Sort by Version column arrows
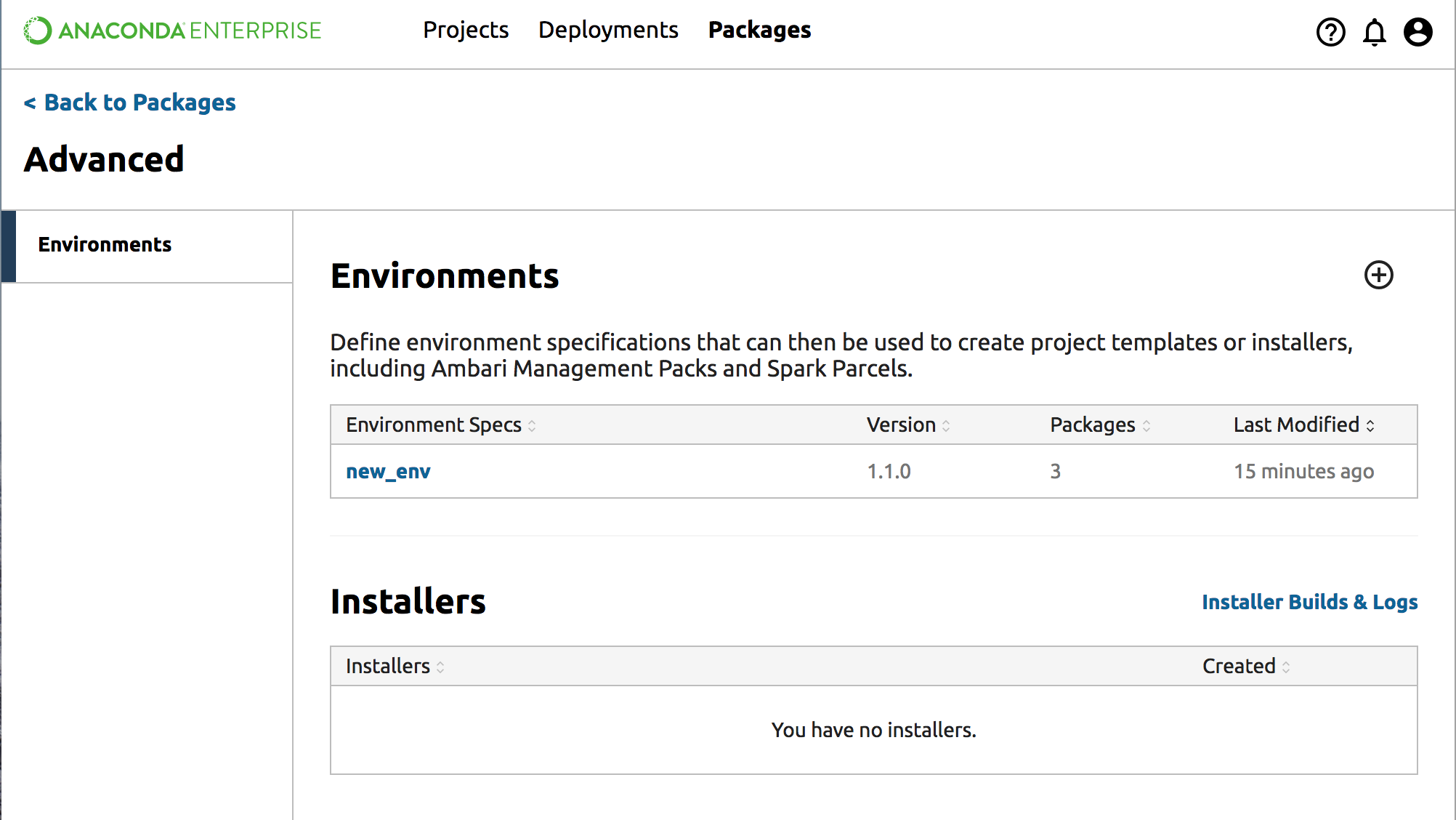1456x820 pixels. pos(946,426)
